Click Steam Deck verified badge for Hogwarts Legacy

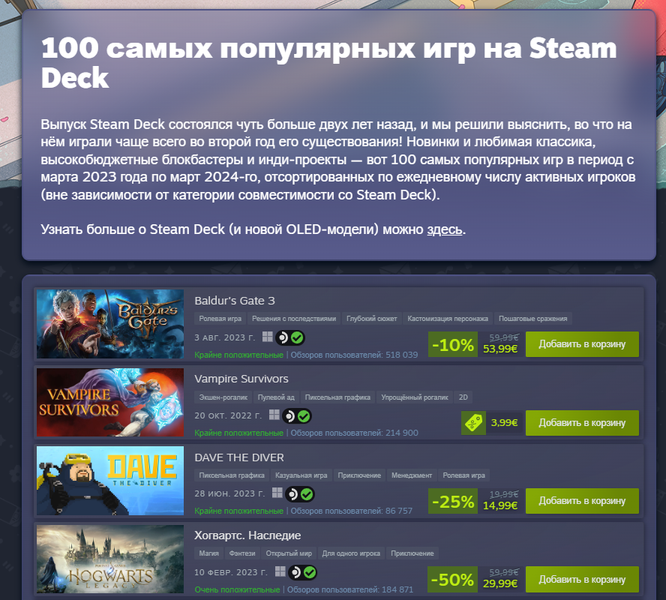pos(303,572)
